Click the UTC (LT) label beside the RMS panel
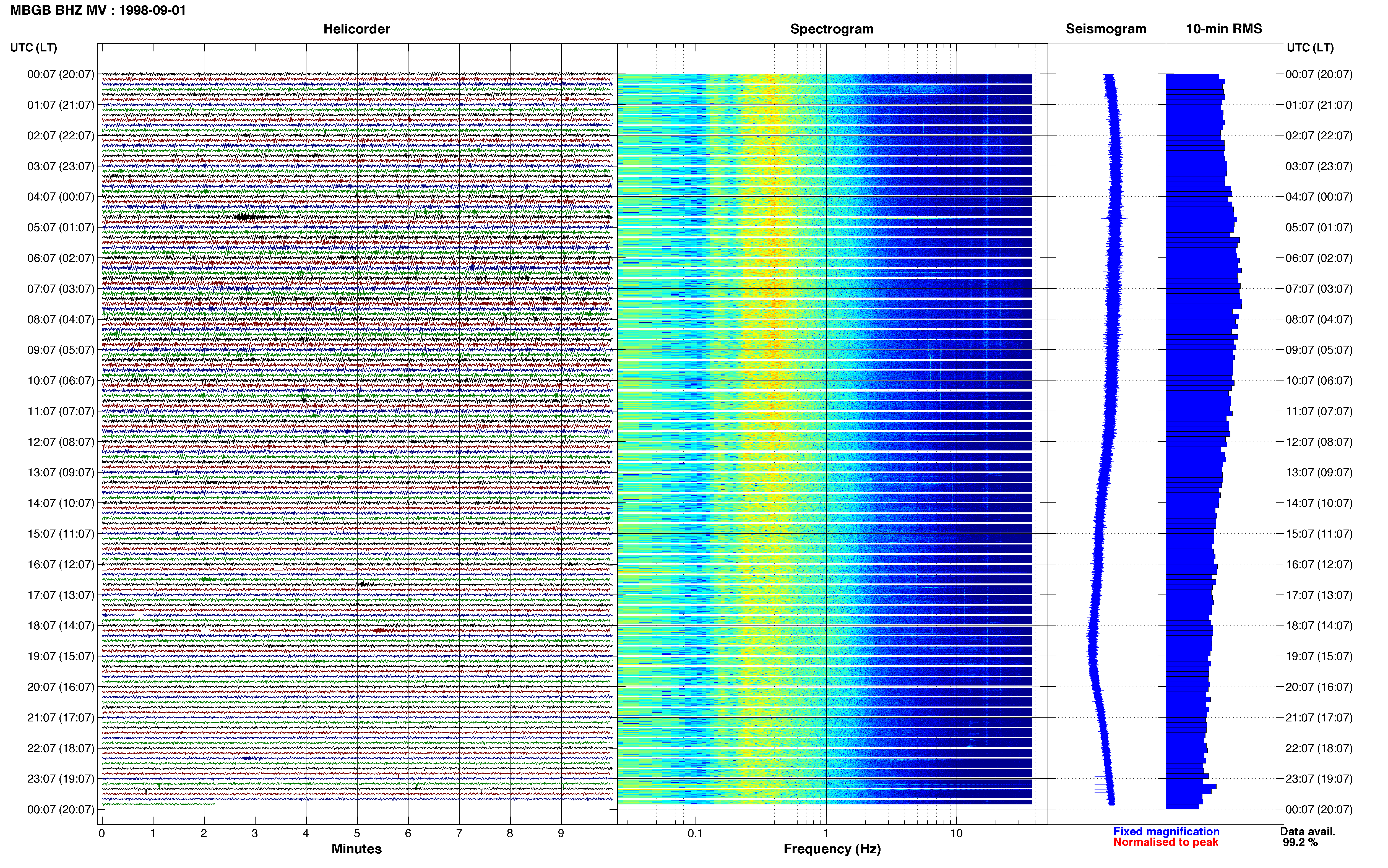The width and height of the screenshot is (1388, 868). tap(1311, 48)
